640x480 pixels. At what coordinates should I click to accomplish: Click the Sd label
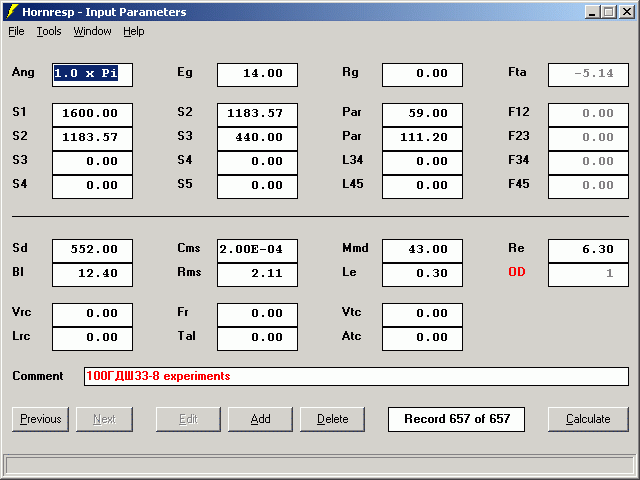coord(20,248)
